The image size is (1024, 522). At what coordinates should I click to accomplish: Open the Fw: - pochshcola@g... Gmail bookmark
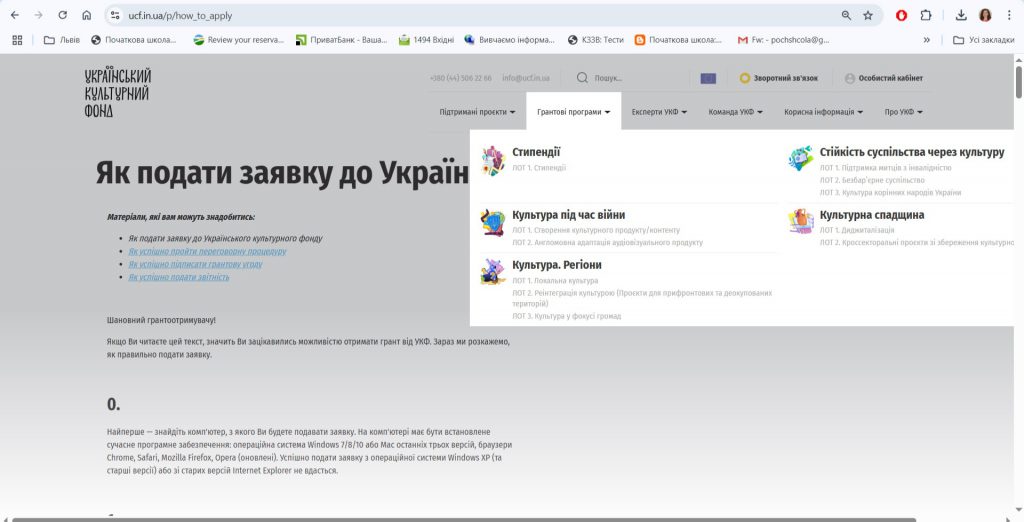[x=784, y=40]
